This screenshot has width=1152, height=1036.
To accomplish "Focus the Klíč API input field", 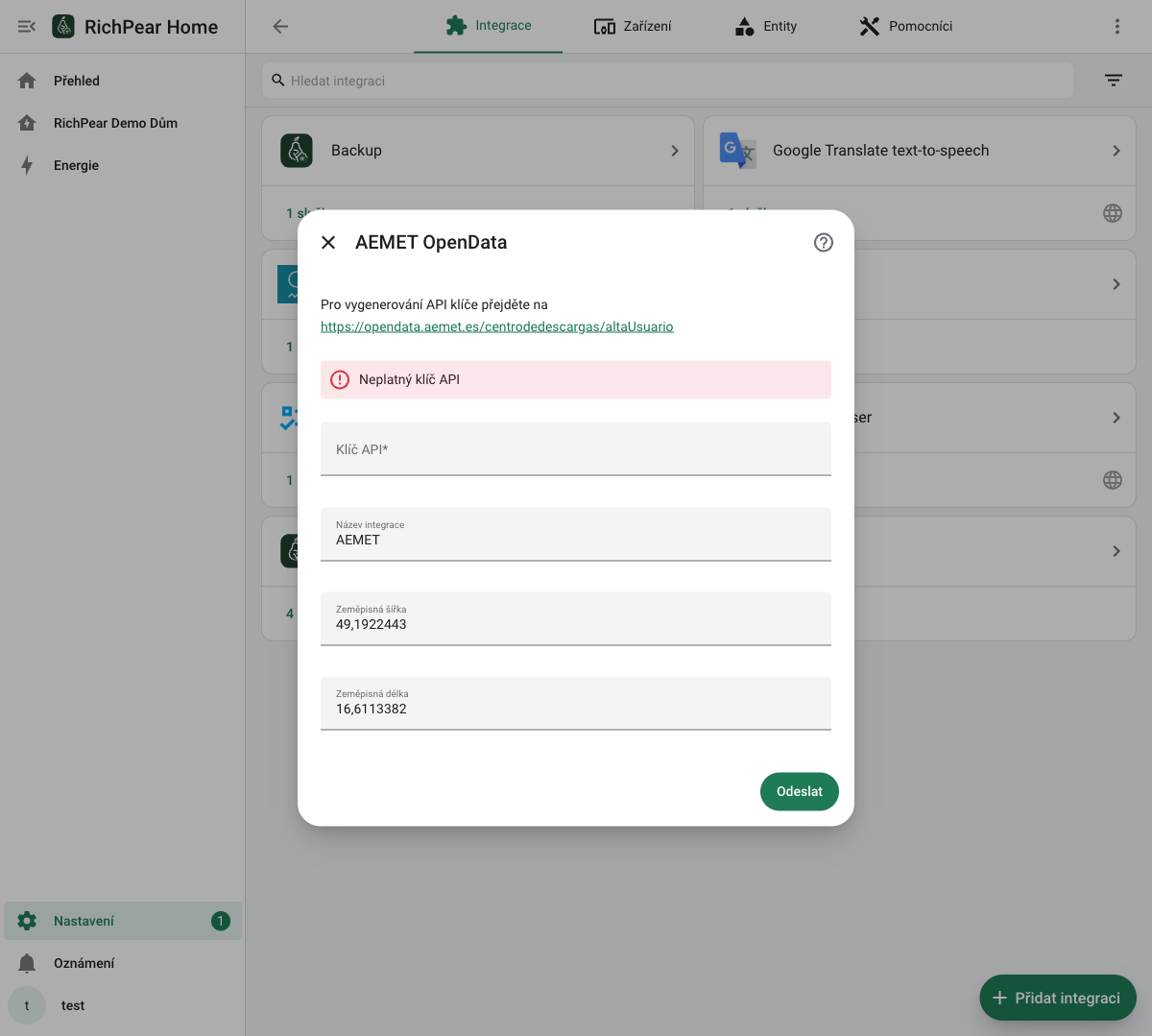I will [576, 448].
